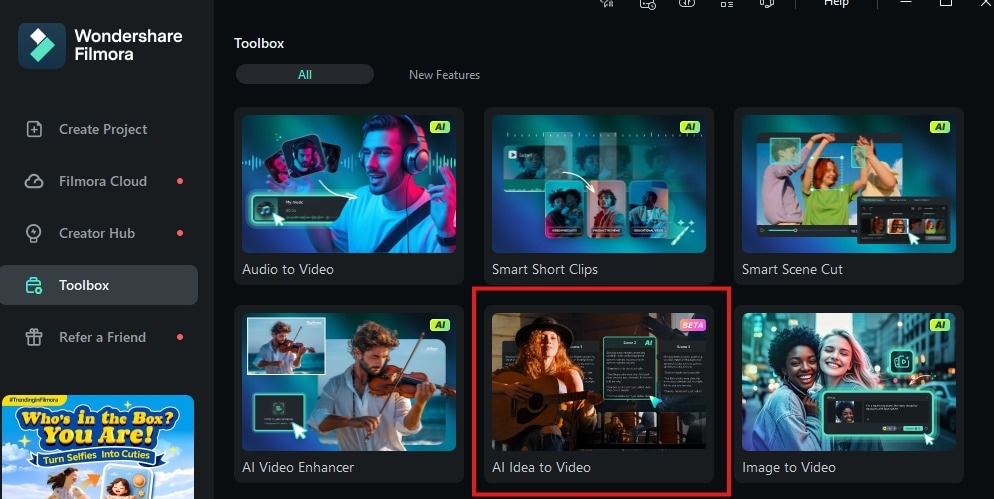
Task: Launch the Smart Scene Cut thumbnail
Action: (x=849, y=184)
